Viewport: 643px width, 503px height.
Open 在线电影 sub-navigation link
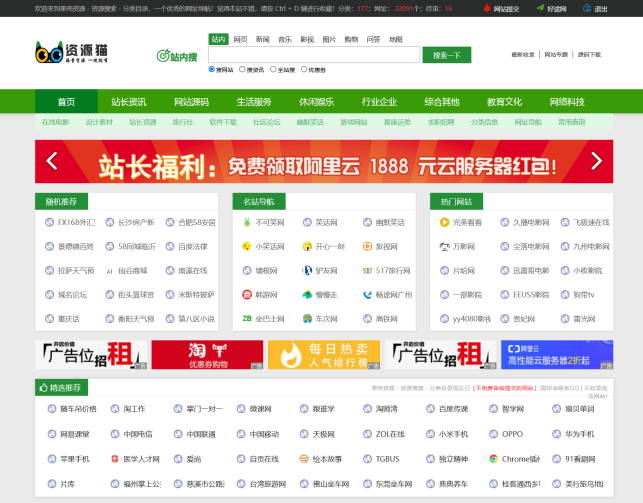point(56,122)
